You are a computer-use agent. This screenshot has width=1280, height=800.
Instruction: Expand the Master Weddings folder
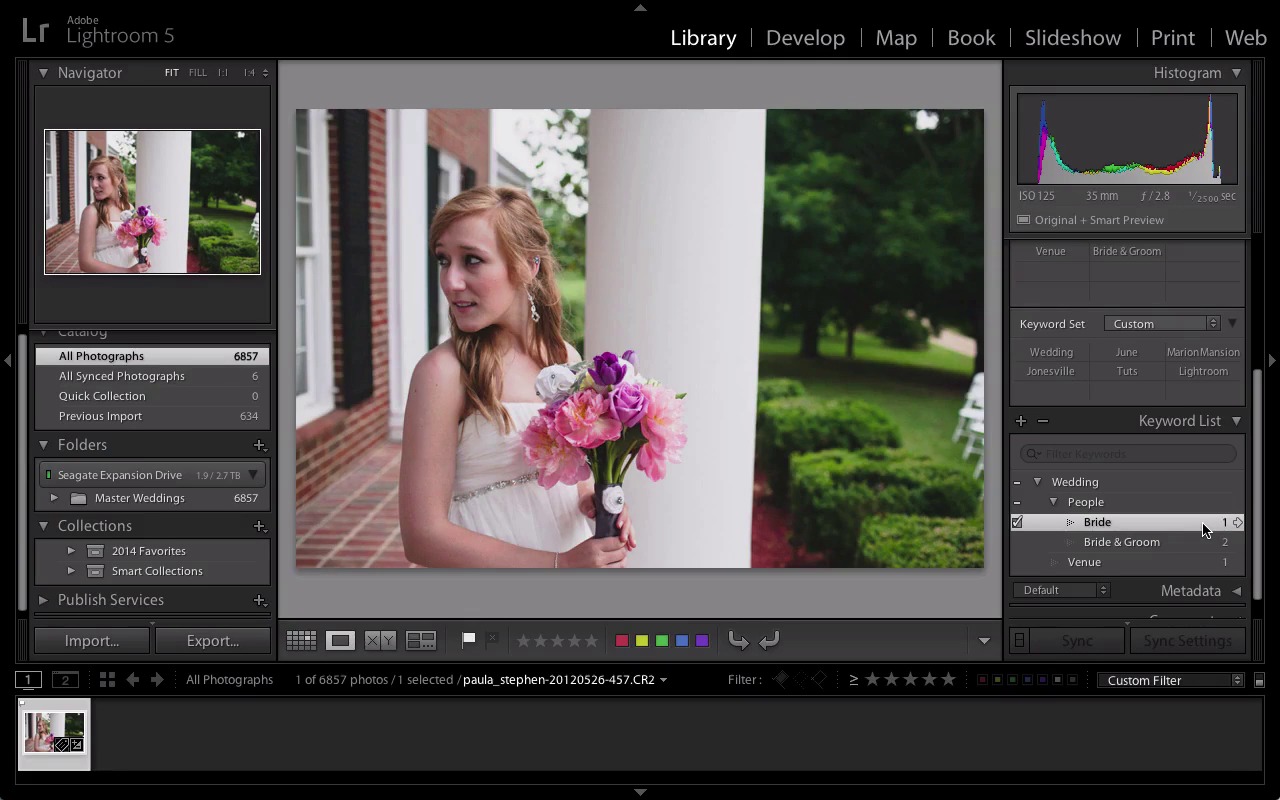point(55,498)
